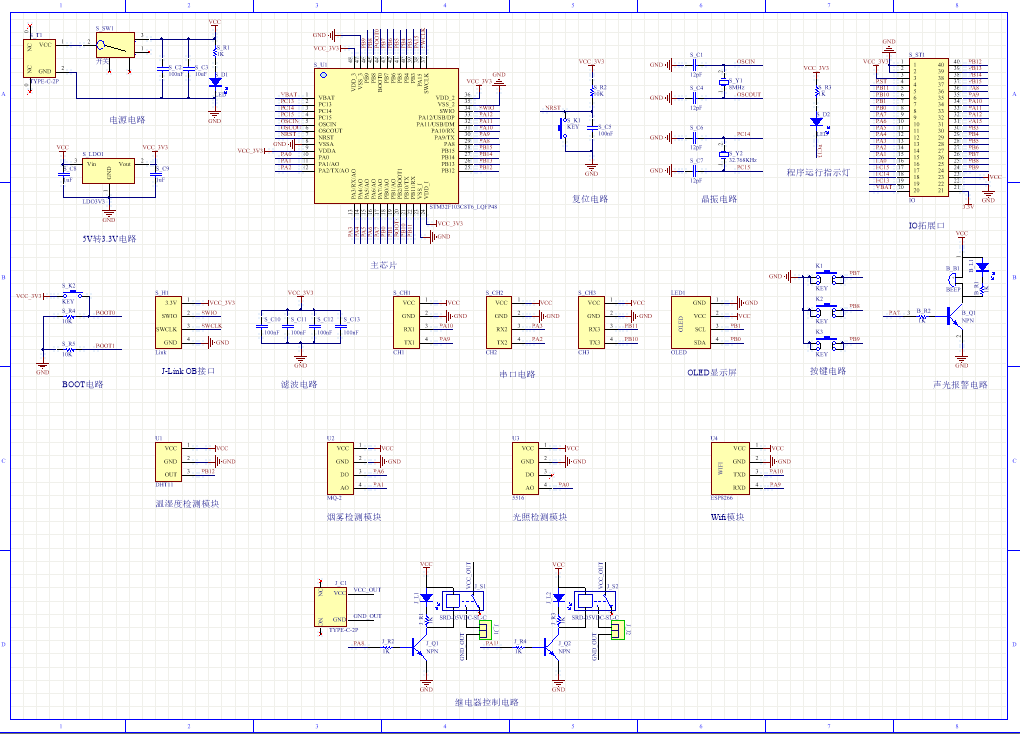Select the K1 key switch on PB7
1020x734 pixels.
[825, 278]
